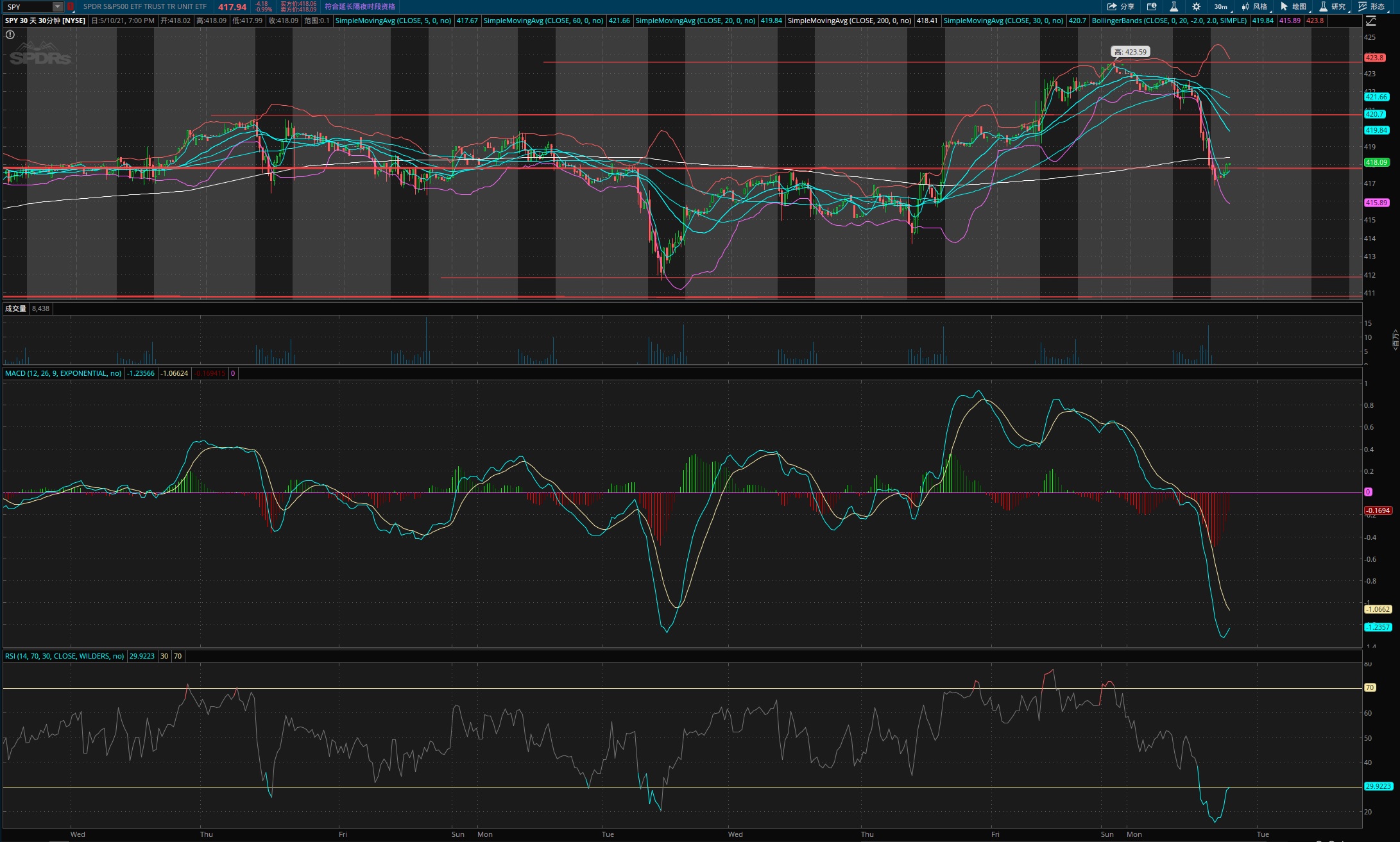The height and width of the screenshot is (842, 1400).
Task: Click SimpleMovingAvg (CLOSE, 200, 0, no) study label
Action: click(849, 21)
